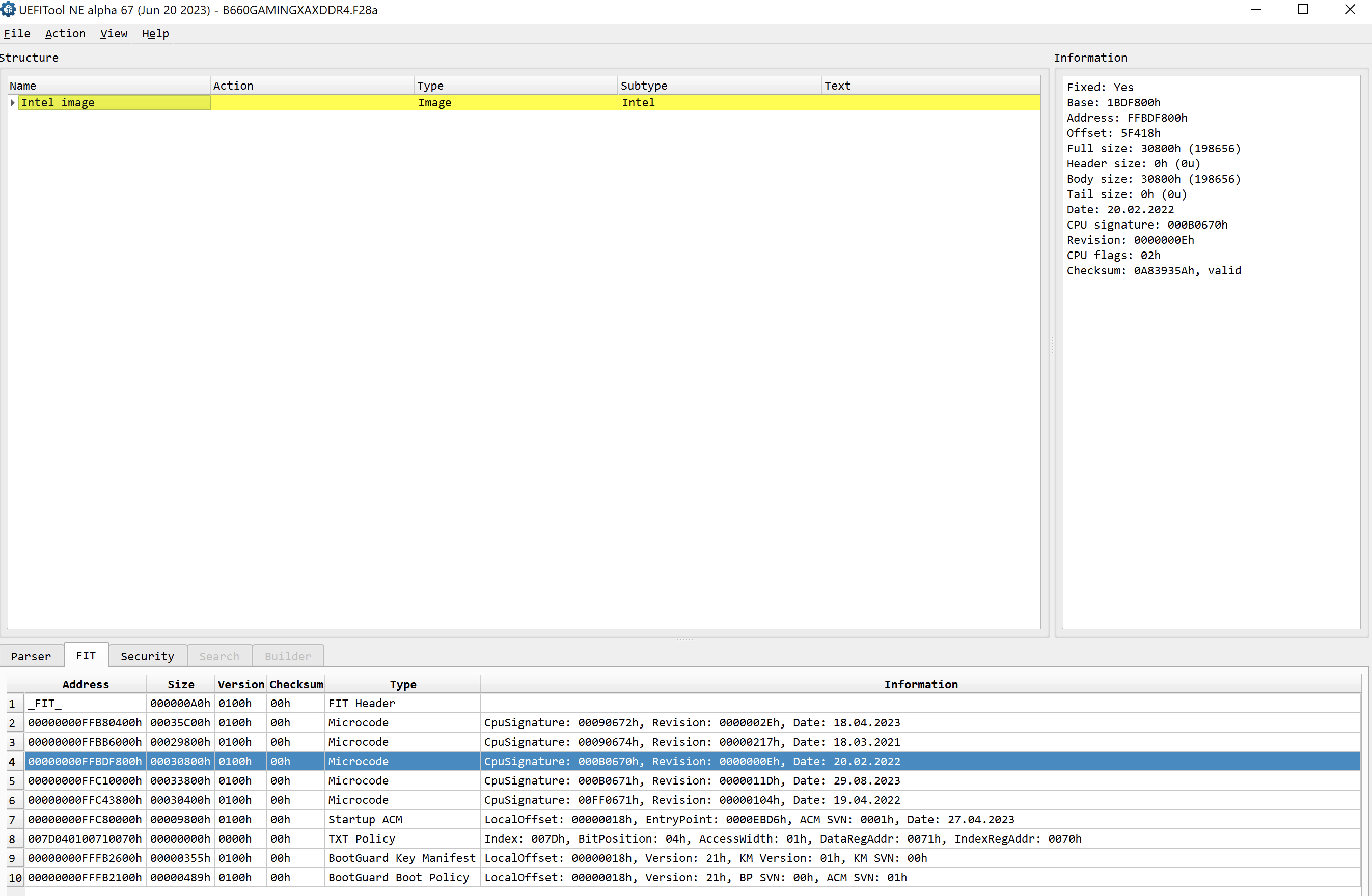This screenshot has width=1372, height=896.
Task: Open the File menu
Action: tap(17, 34)
